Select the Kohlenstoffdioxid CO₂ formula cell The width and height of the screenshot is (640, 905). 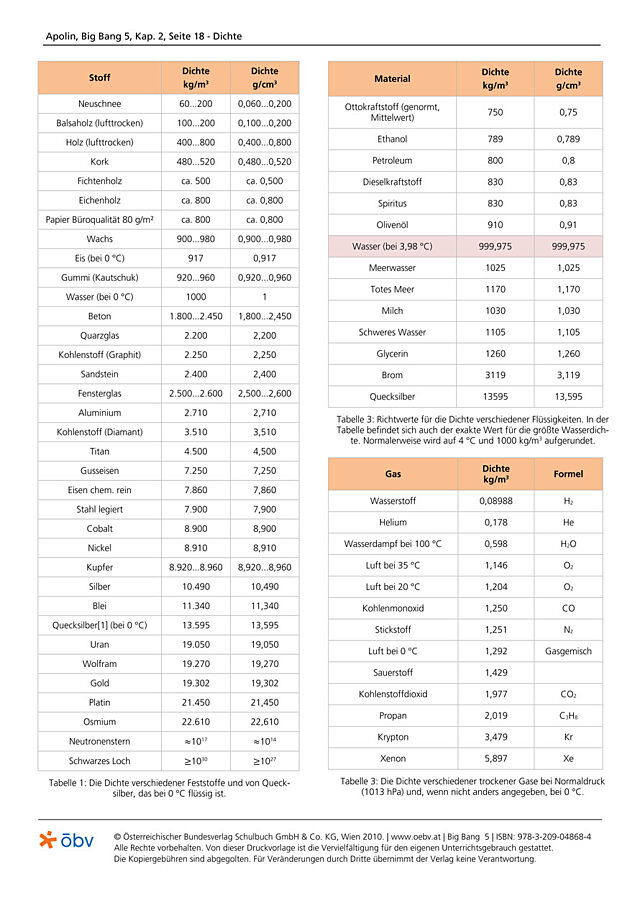point(568,694)
